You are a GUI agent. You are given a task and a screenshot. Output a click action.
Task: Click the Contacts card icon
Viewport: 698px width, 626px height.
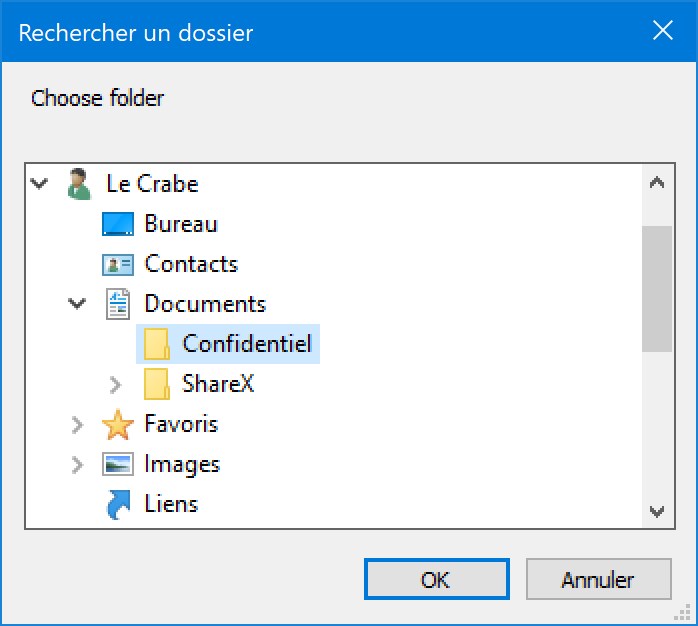click(118, 264)
